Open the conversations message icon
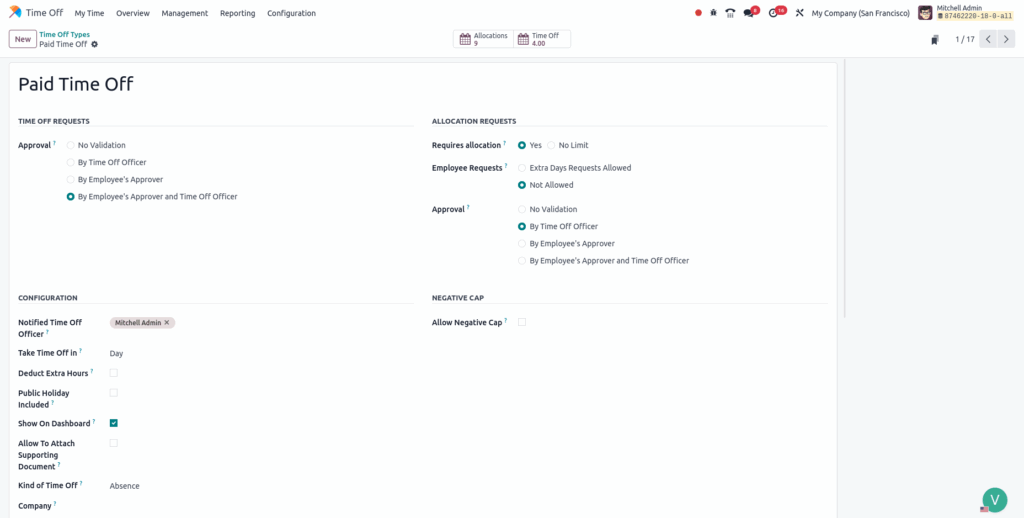The width and height of the screenshot is (1024, 518). click(x=749, y=13)
